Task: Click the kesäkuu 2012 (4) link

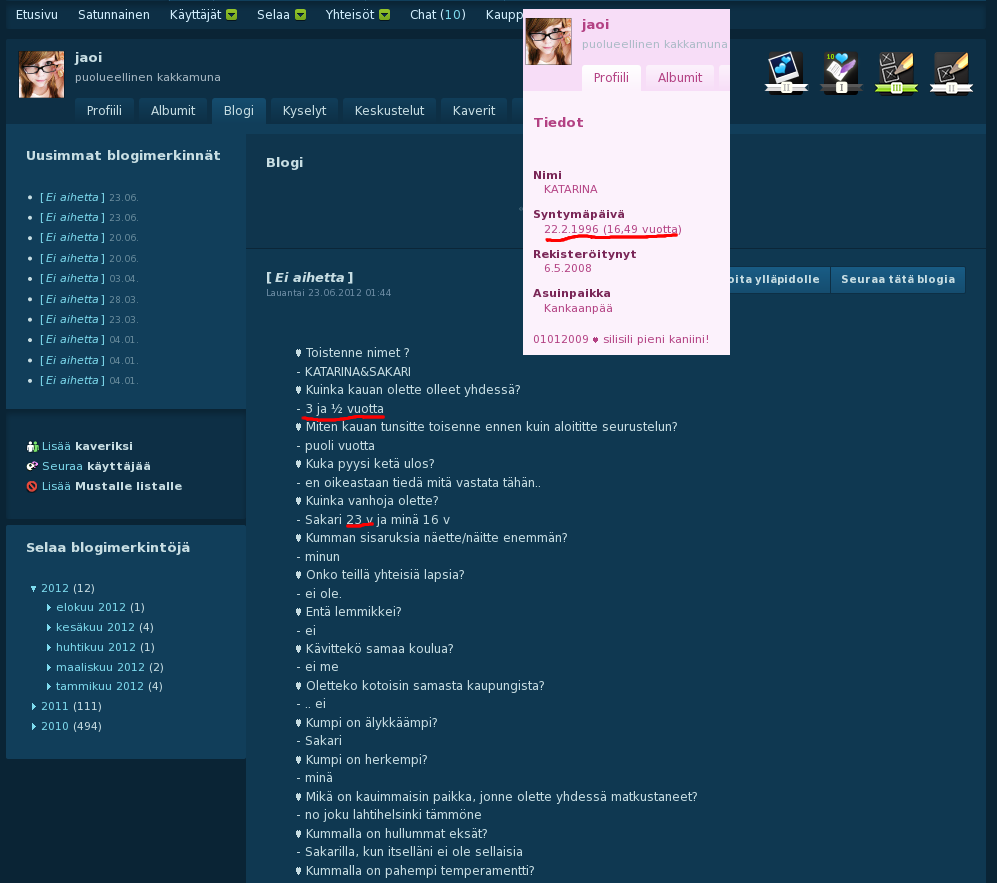Action: 105,627
